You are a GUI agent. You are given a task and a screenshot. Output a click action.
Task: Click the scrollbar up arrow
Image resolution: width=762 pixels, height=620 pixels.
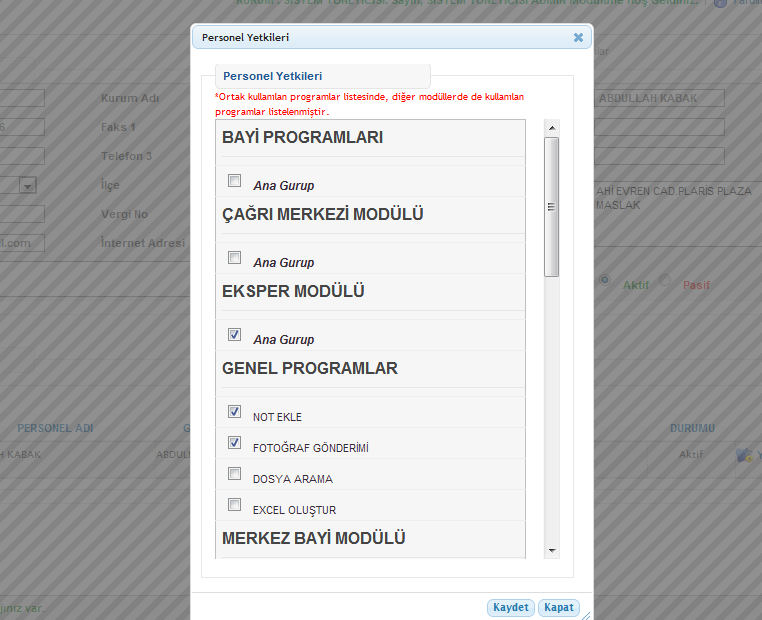(x=551, y=127)
